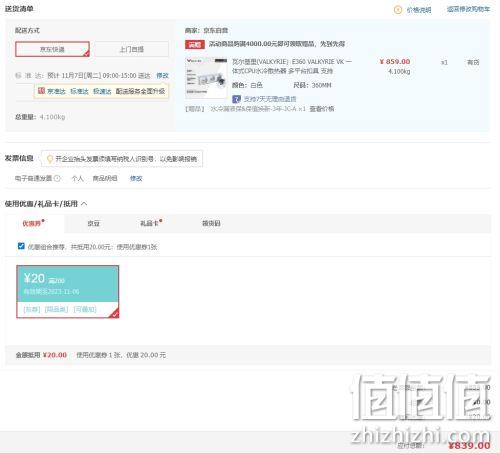This screenshot has width=500, height=453.
Task: Click the invoice tip lightbulb icon
Action: click(x=50, y=159)
